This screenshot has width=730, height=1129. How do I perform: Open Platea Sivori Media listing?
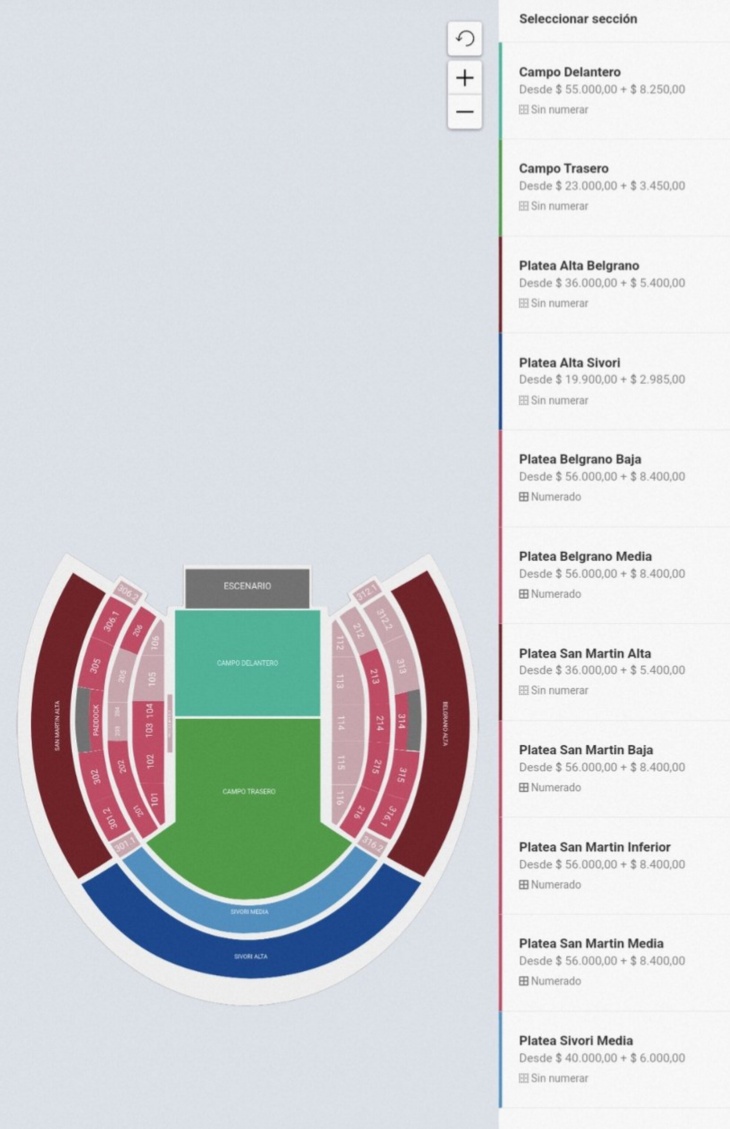615,1060
